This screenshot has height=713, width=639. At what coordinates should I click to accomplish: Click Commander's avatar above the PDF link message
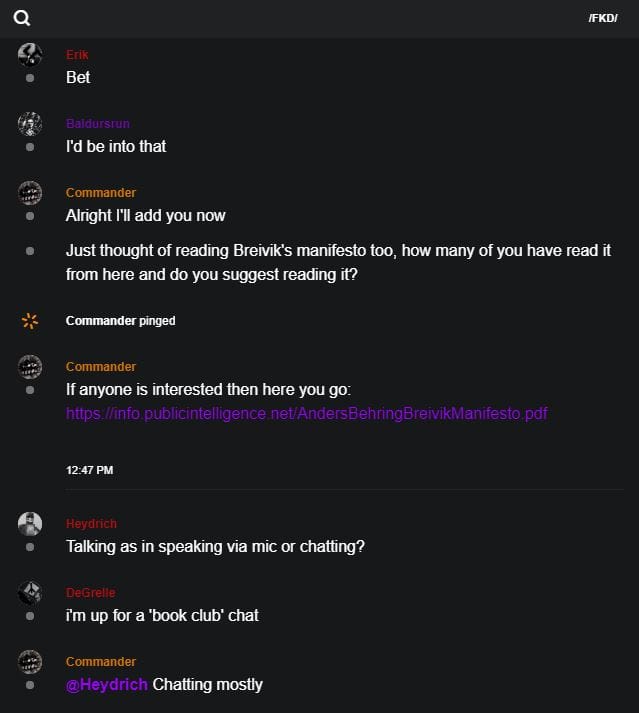(30, 367)
